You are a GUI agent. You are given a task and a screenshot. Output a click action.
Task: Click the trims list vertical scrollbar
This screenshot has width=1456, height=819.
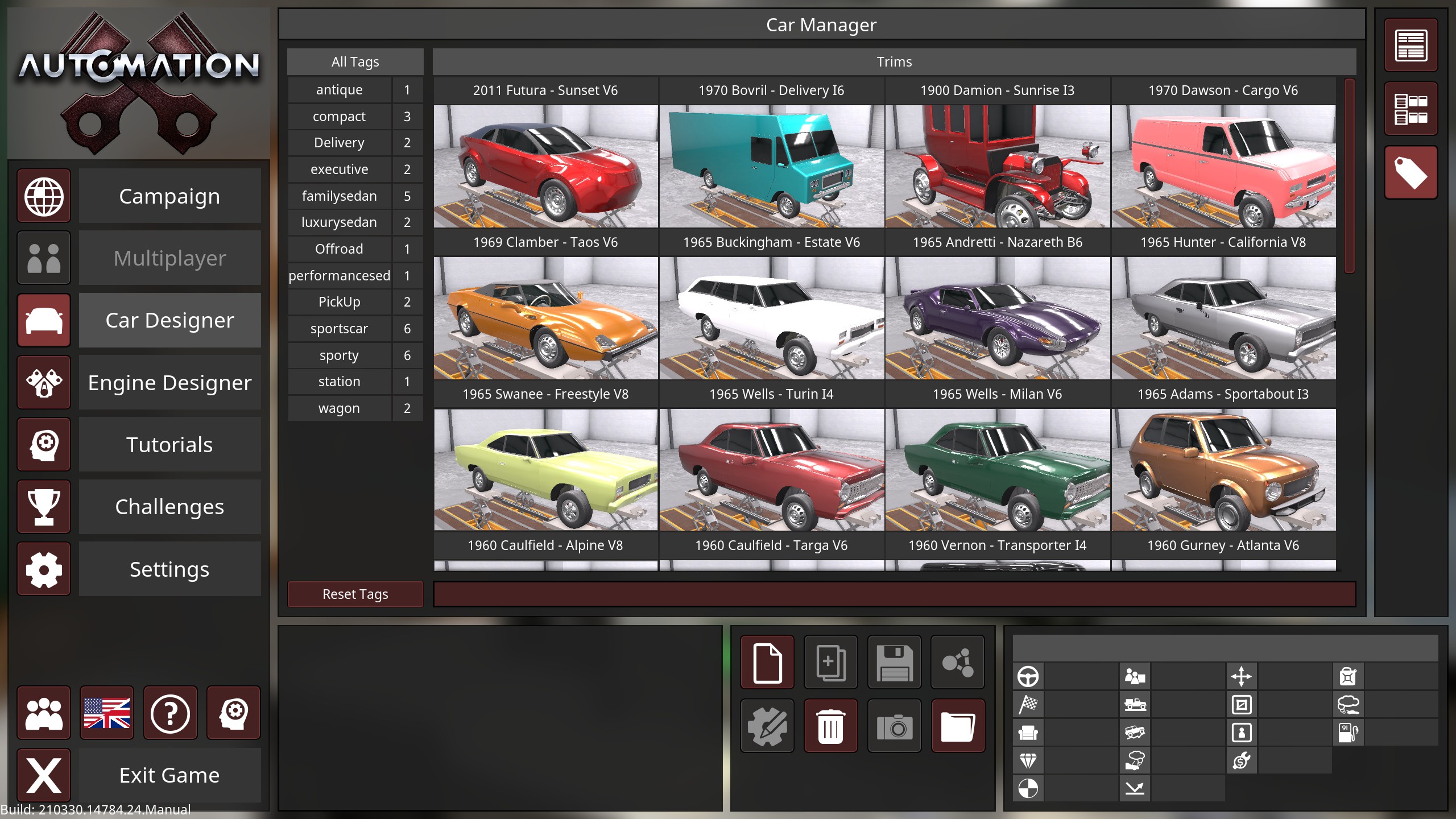point(1349,176)
